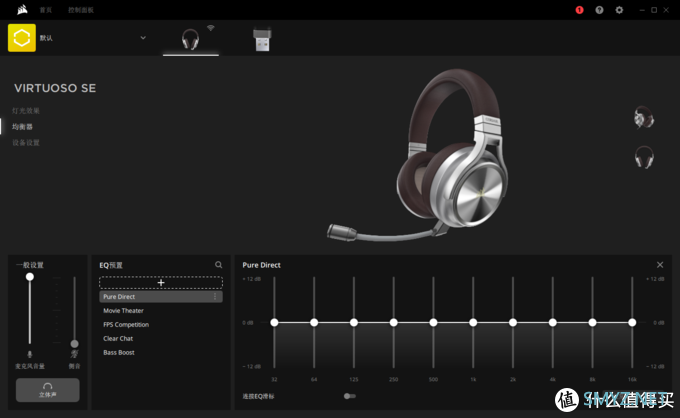The width and height of the screenshot is (680, 418).
Task: Click the 8k EQ band handle
Action: [x=592, y=322]
